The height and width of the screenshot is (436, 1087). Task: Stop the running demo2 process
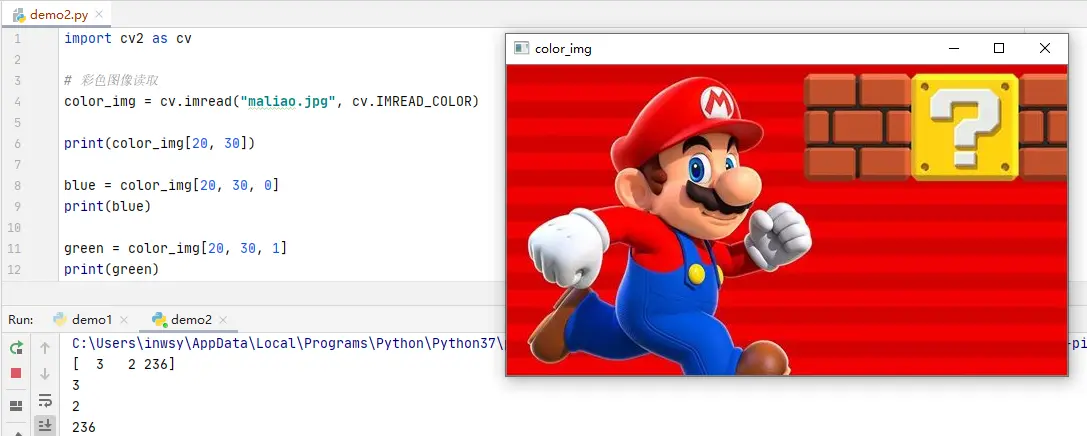[x=16, y=374]
